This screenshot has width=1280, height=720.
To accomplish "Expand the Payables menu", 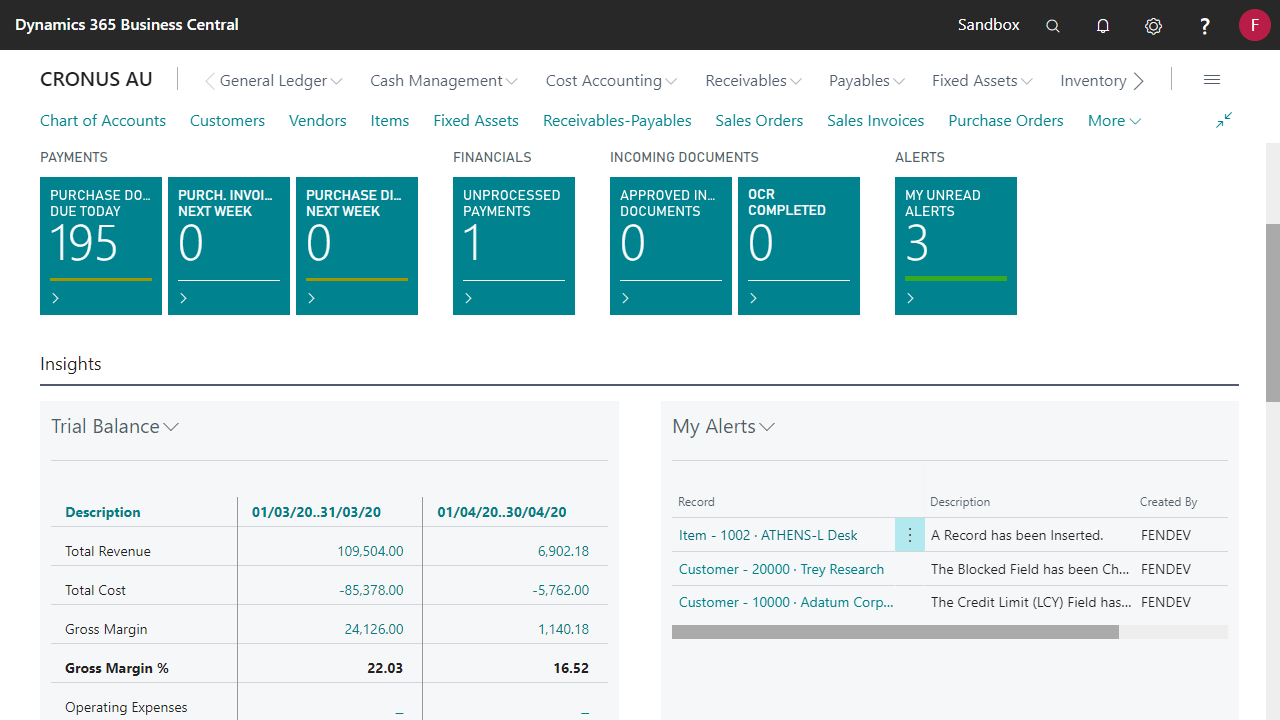I will pyautogui.click(x=867, y=81).
